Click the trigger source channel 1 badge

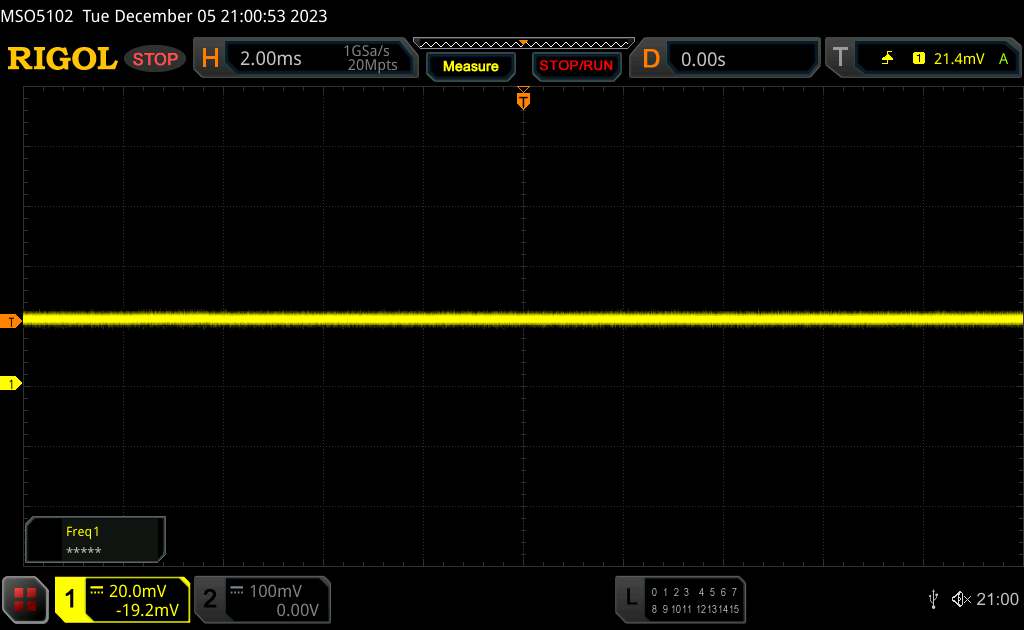pos(918,59)
